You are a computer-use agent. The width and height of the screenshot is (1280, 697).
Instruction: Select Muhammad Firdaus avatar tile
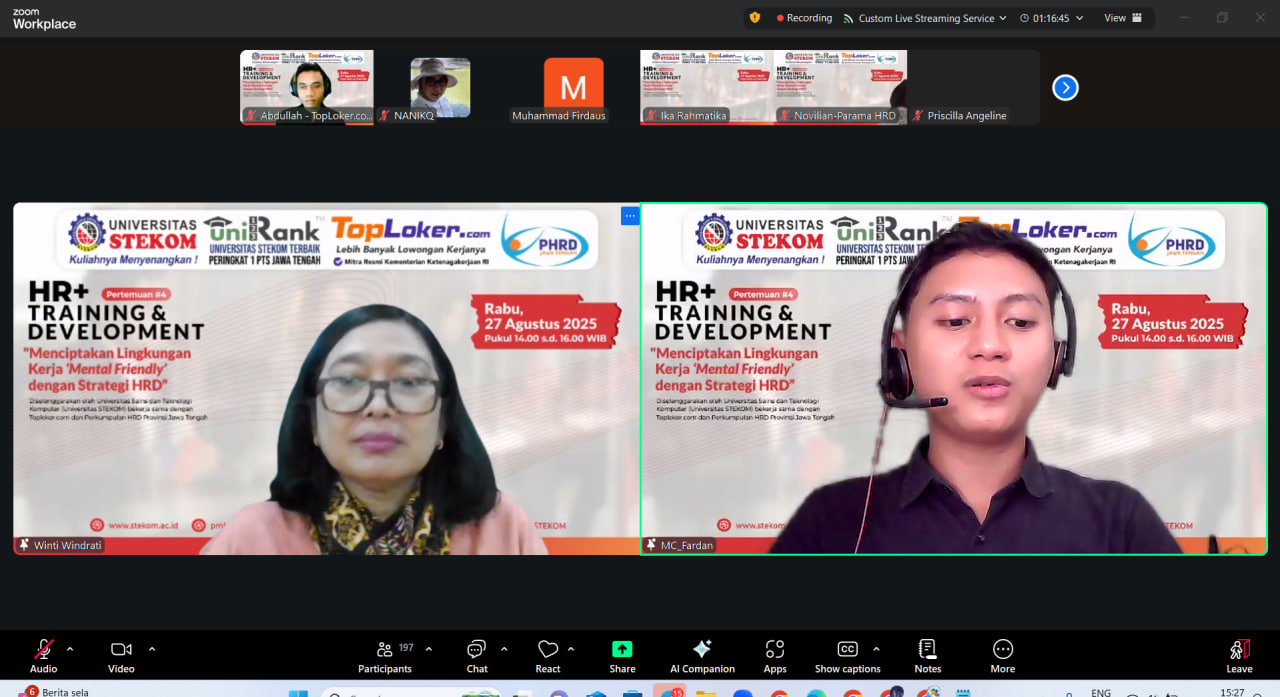point(573,87)
